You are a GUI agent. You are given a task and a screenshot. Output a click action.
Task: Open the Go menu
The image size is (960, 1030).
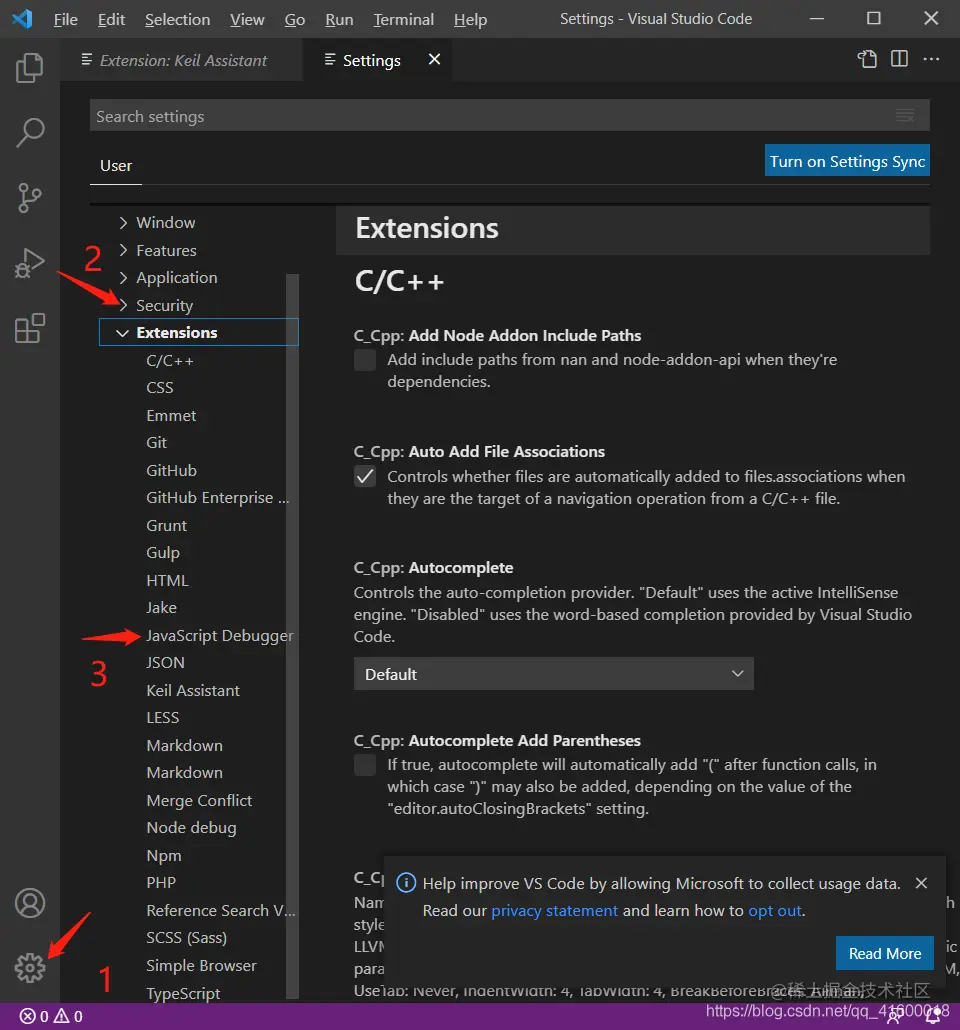pyautogui.click(x=294, y=20)
